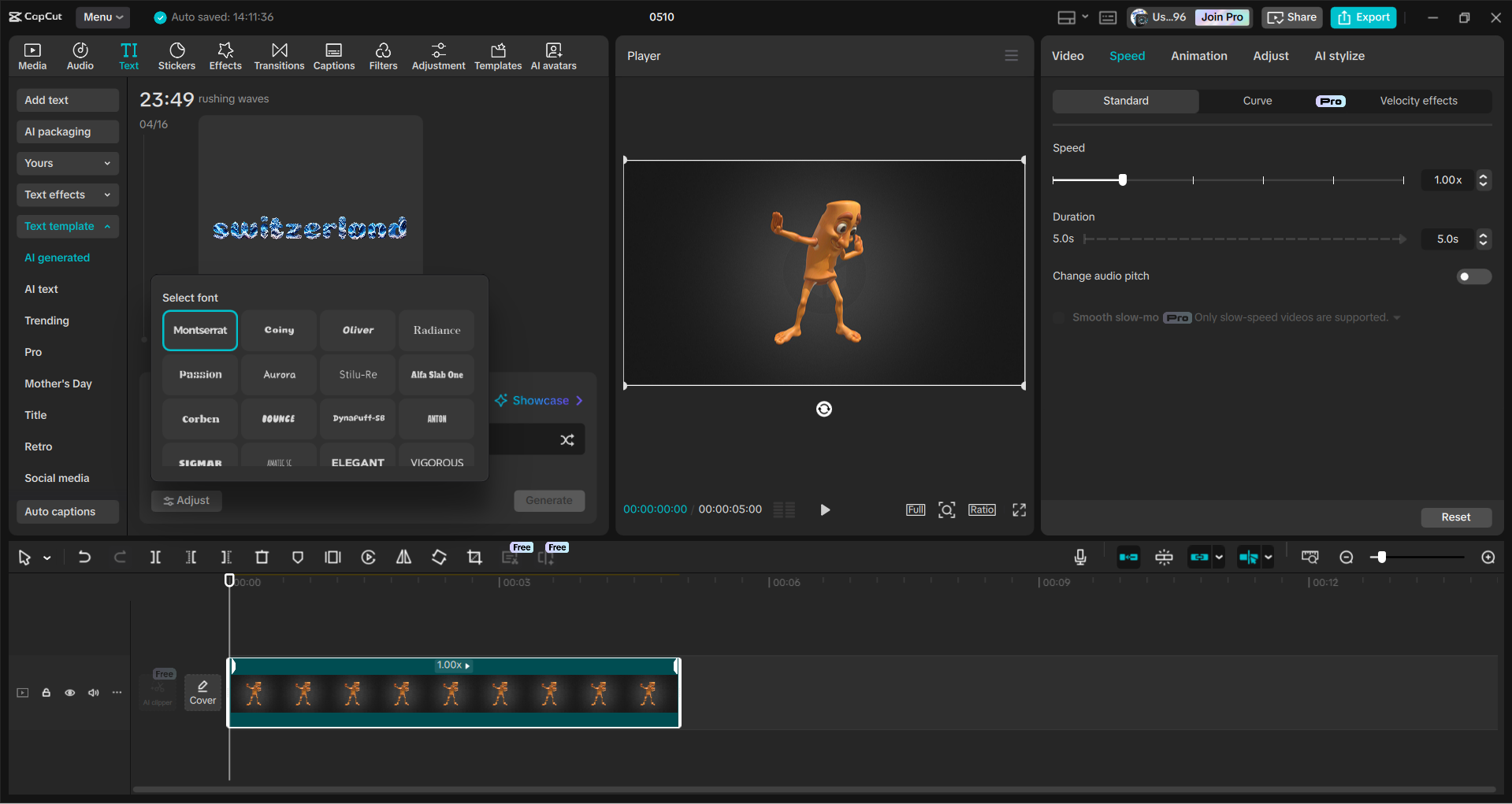Click the delete clip icon in timeline toolbar
The width and height of the screenshot is (1512, 804).
tap(262, 557)
